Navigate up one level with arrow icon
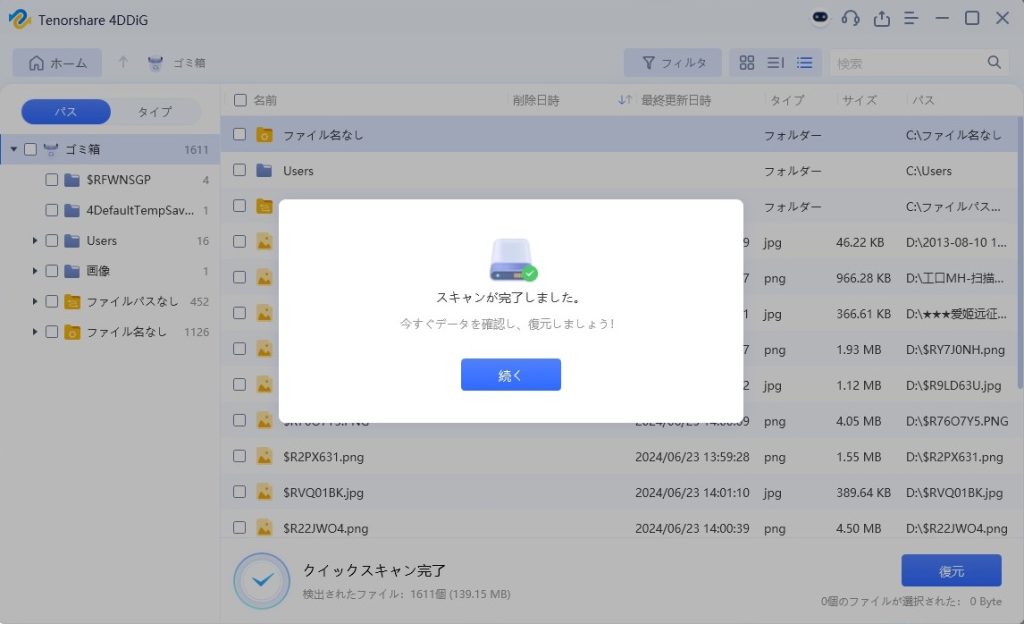The width and height of the screenshot is (1024, 624). point(123,63)
